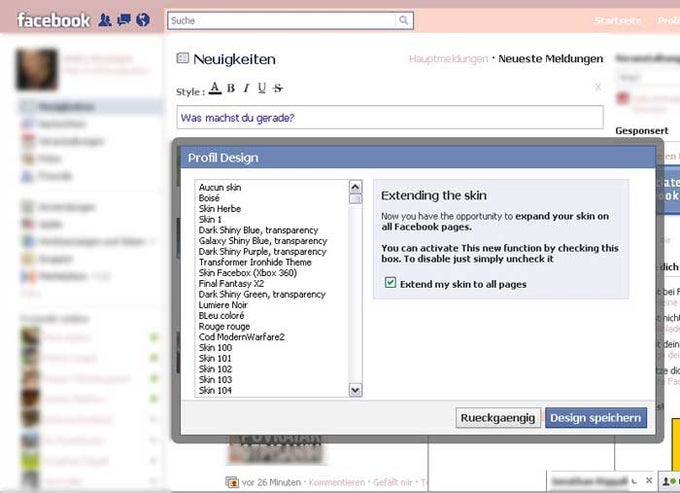Close the style bar with X
The height and width of the screenshot is (493, 680).
tap(598, 87)
